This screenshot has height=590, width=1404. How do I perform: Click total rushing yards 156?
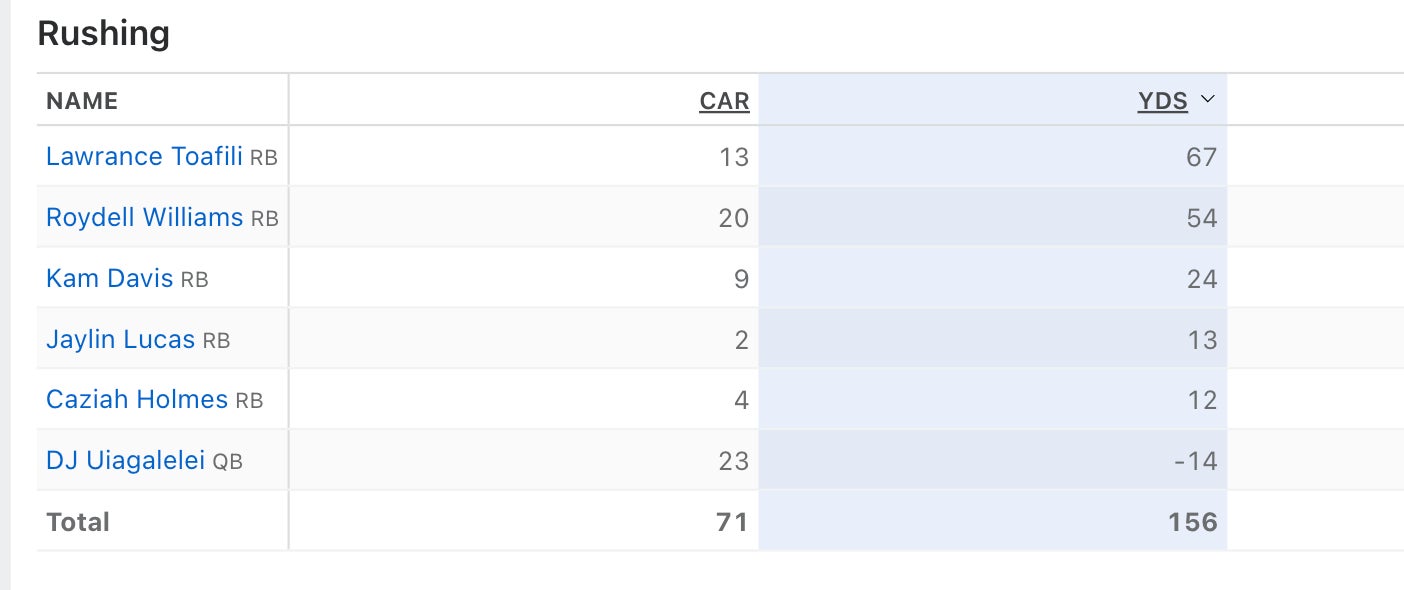(1192, 522)
